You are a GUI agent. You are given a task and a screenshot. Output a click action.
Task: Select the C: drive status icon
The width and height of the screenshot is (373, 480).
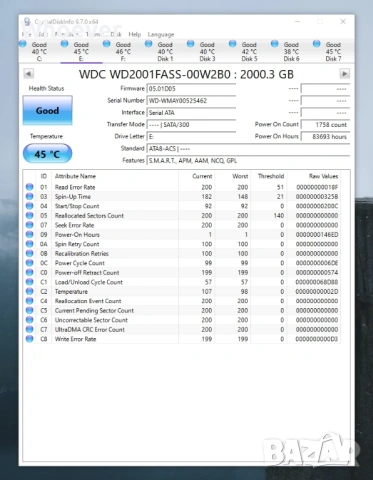23,44
